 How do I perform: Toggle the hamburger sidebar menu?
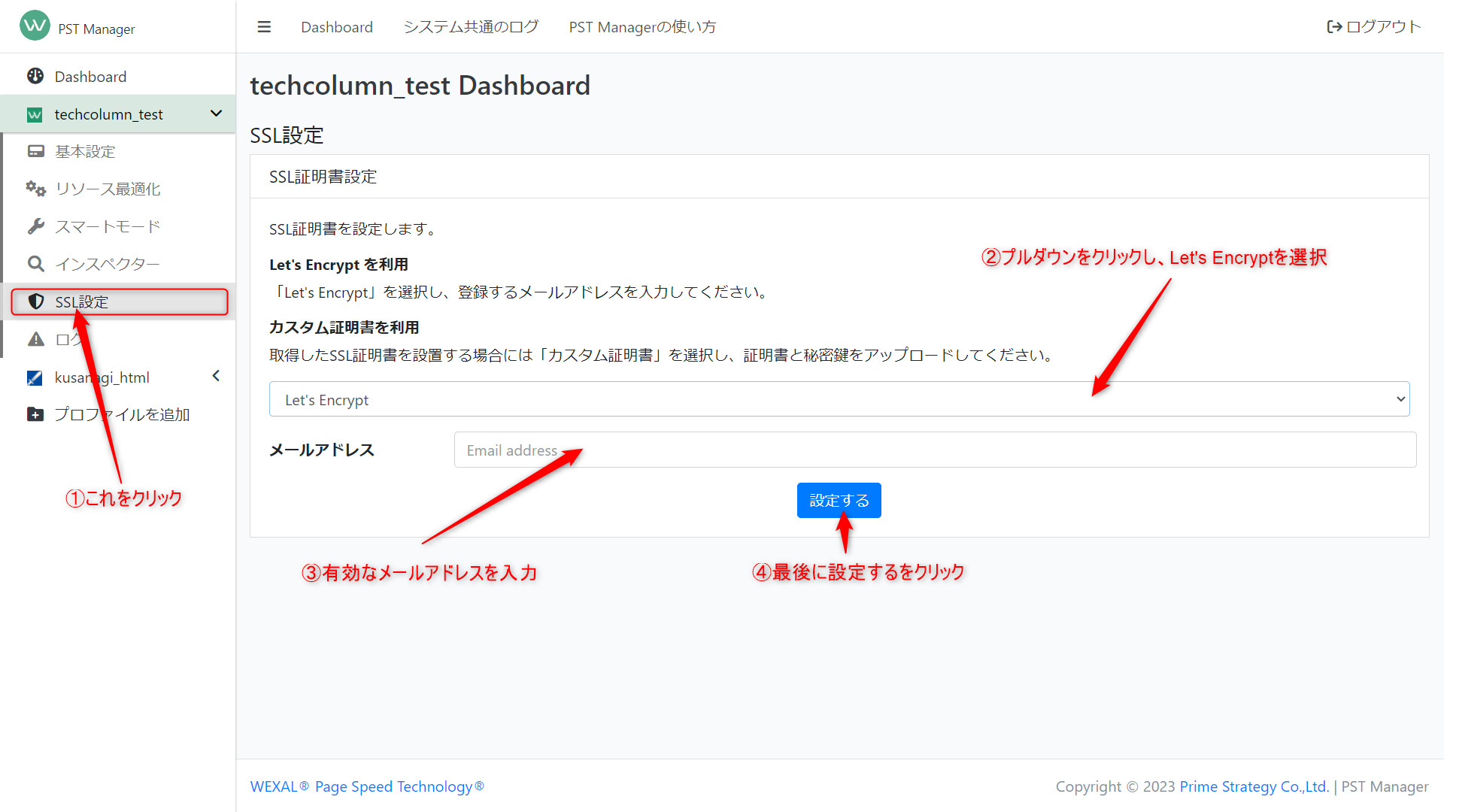[264, 27]
